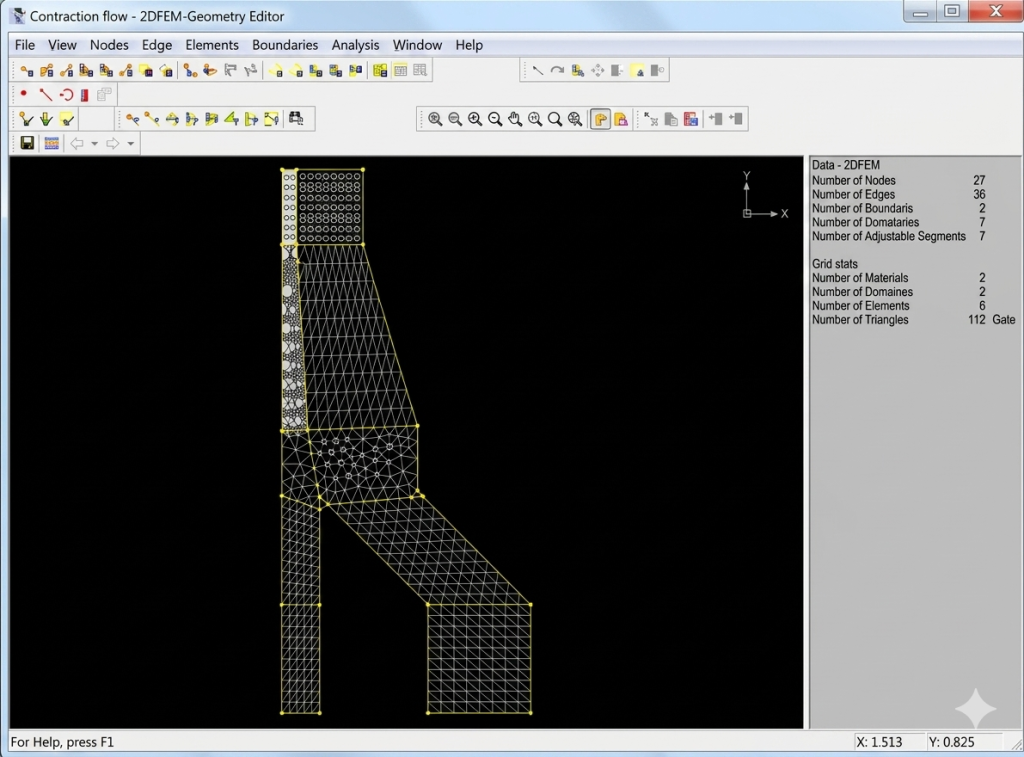
Task: Click the blue-orange striped layers icon
Action: coord(51,143)
